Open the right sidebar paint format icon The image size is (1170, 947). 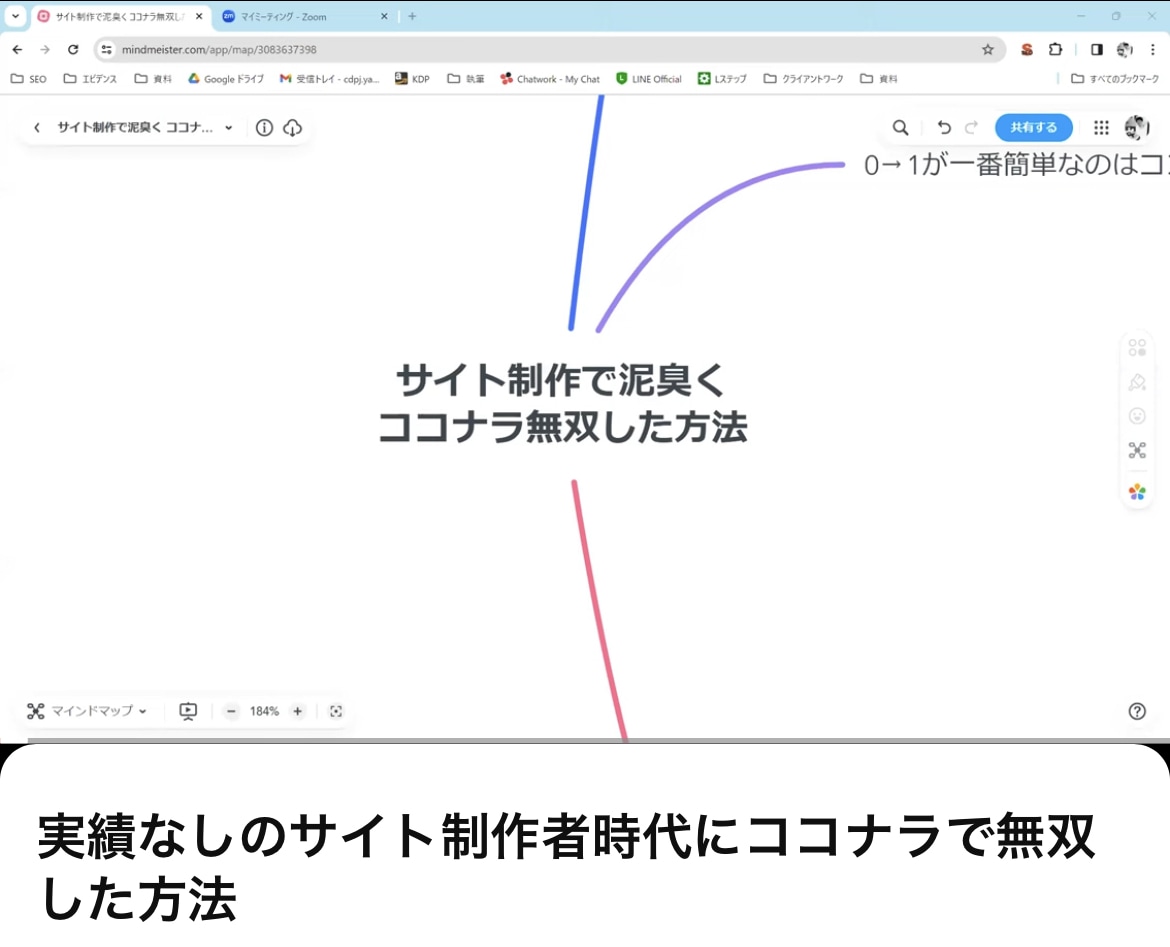pos(1137,382)
